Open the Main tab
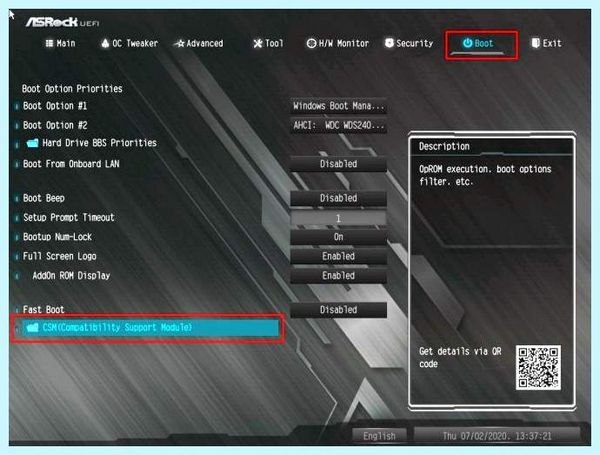 pos(60,43)
